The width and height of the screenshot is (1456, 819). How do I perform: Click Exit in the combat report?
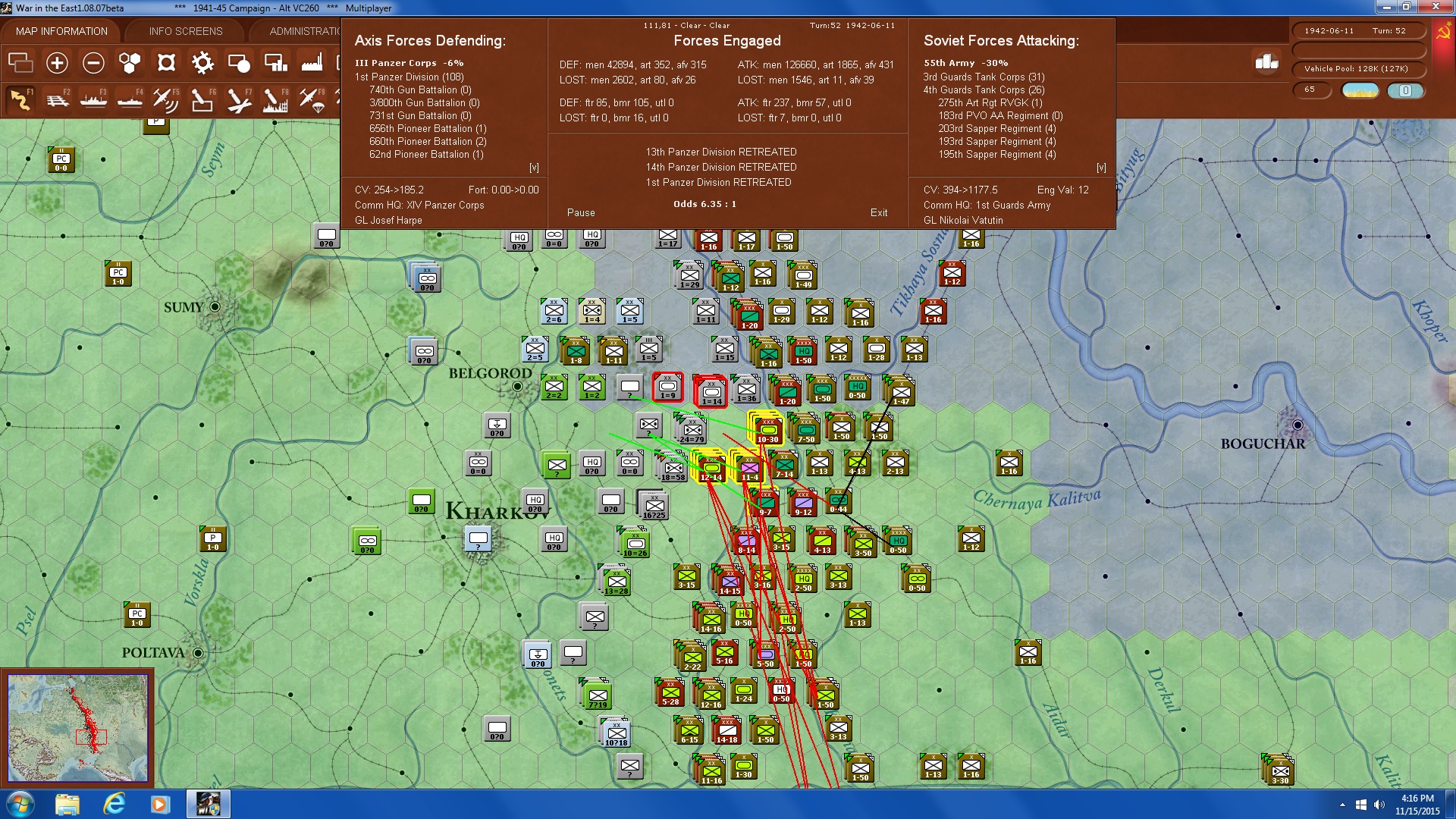tap(879, 212)
